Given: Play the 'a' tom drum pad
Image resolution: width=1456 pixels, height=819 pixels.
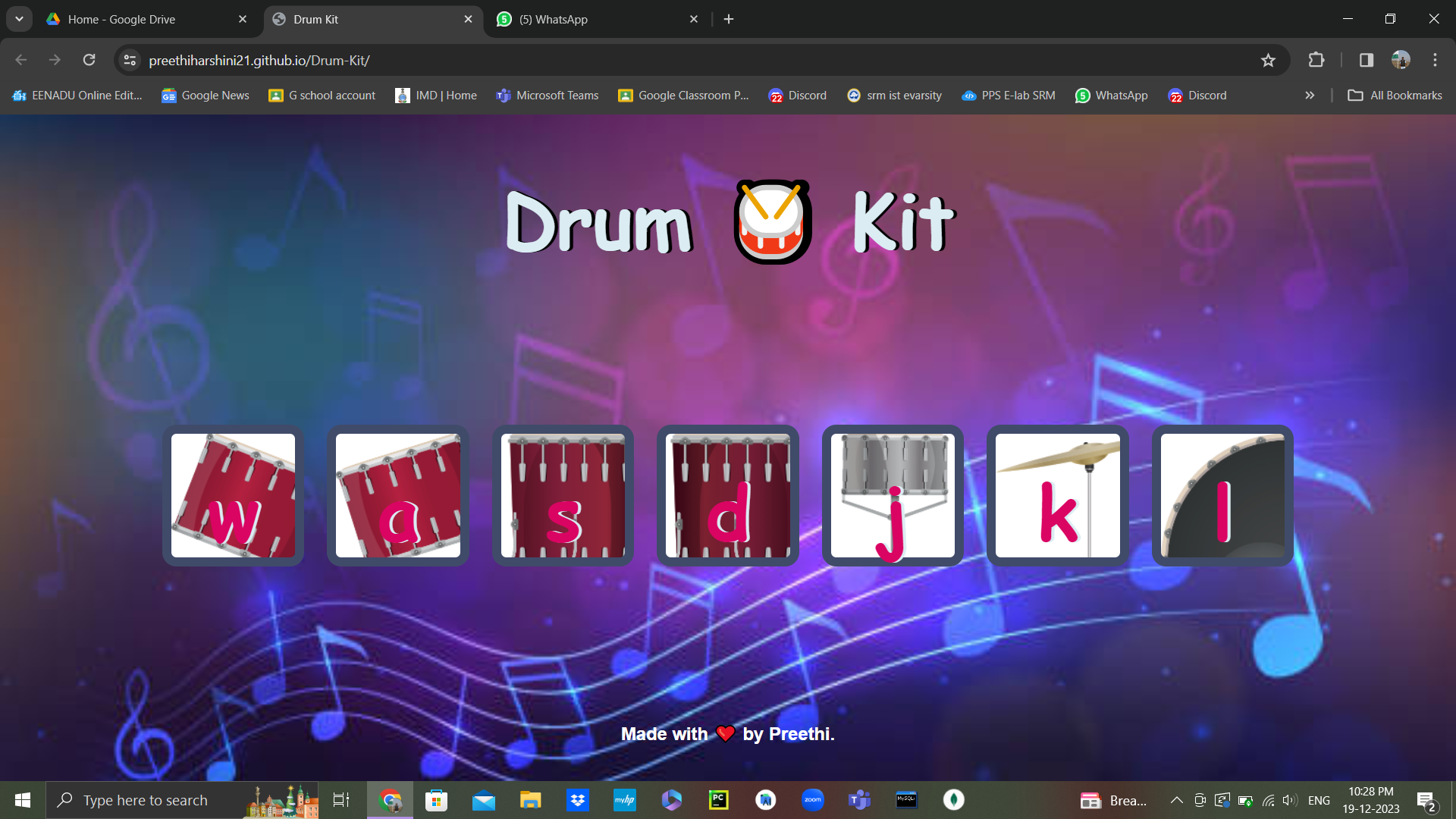Looking at the screenshot, I should click(x=397, y=495).
